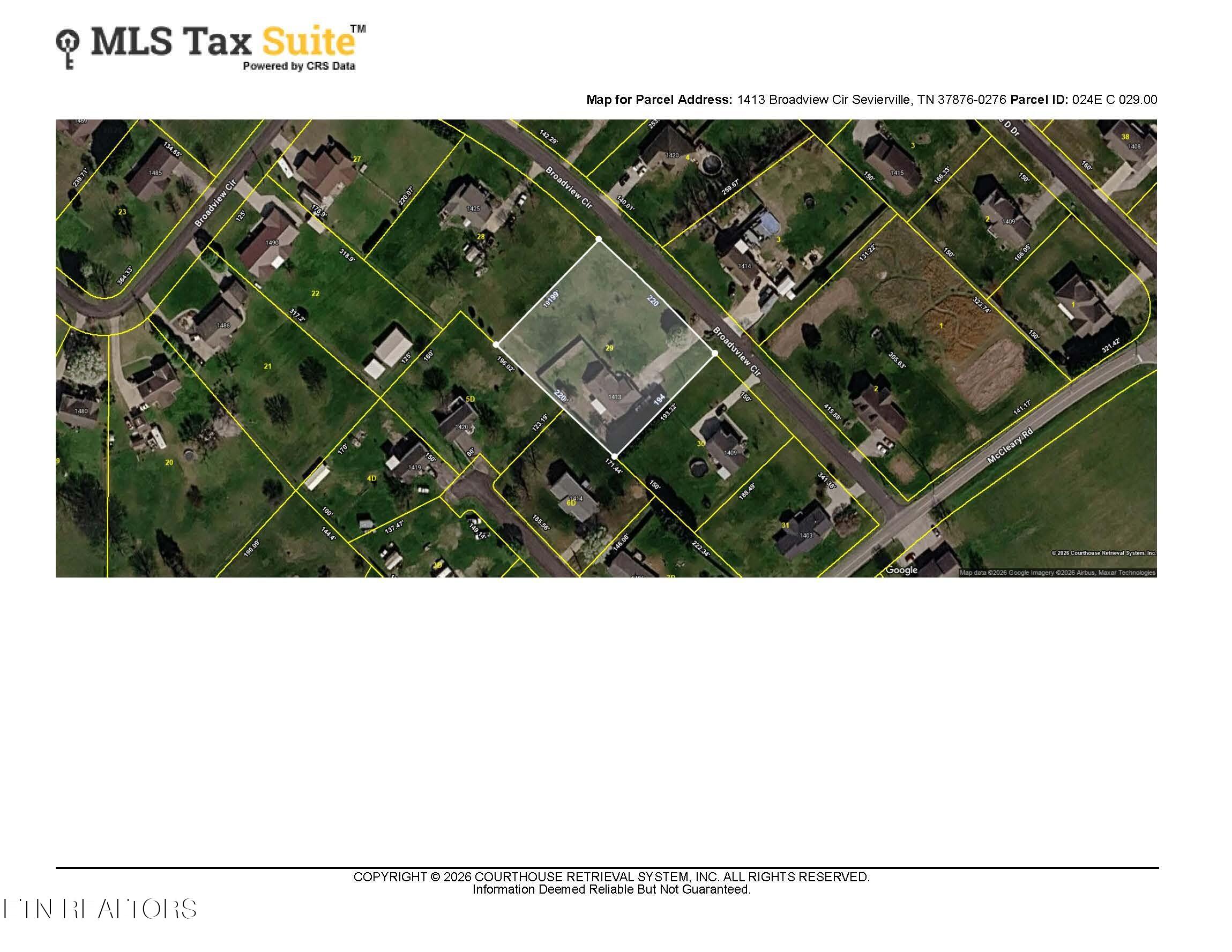Select yellow lot number 21
1232x952 pixels.
pos(267,366)
